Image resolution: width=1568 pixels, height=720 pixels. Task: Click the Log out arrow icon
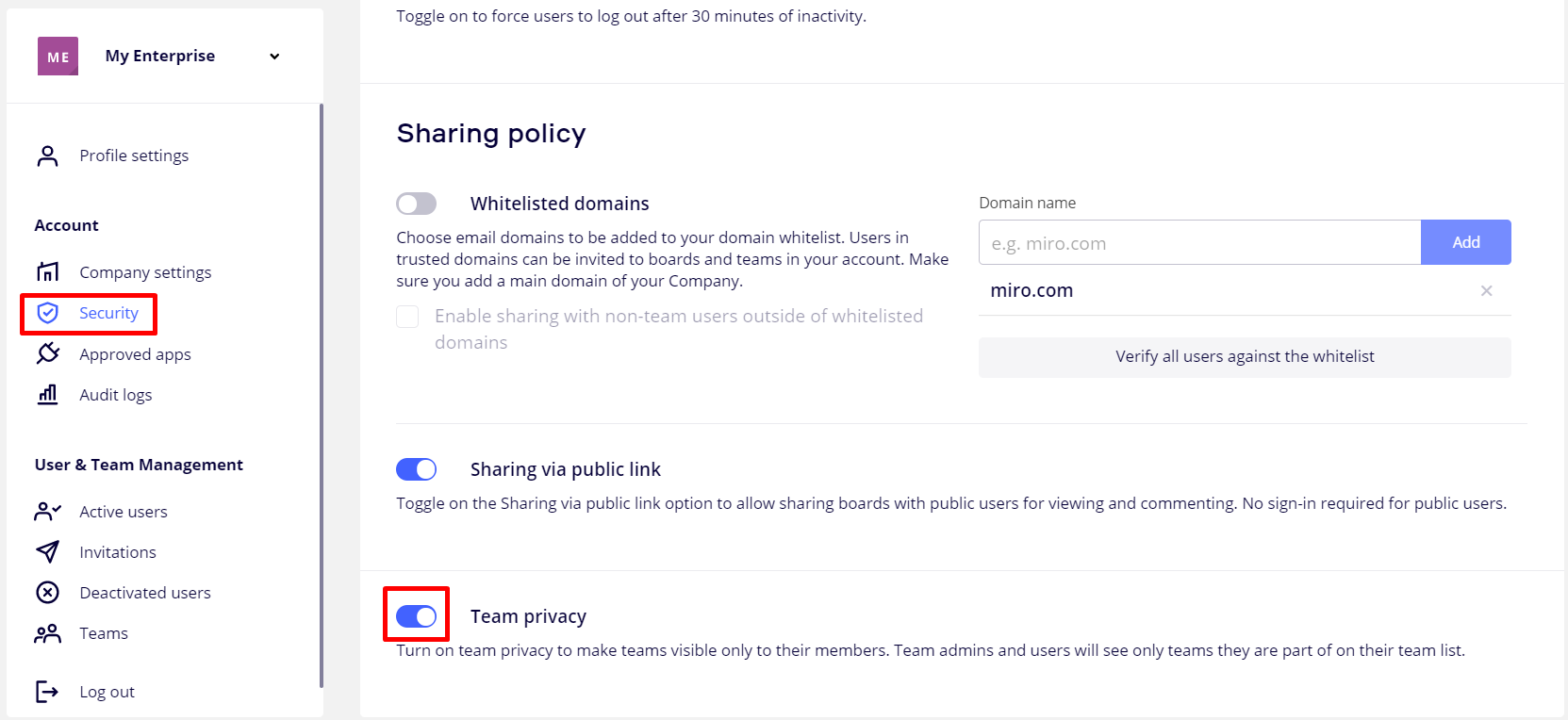pyautogui.click(x=47, y=692)
